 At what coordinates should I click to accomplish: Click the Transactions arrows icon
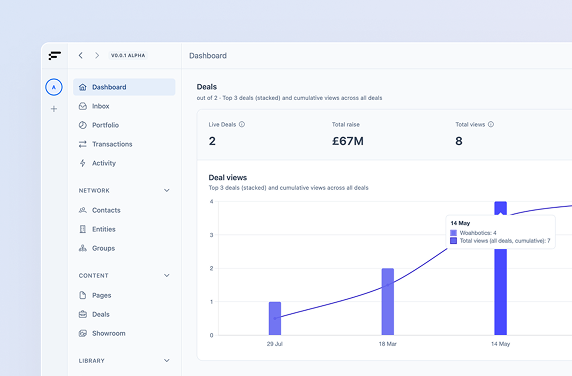(83, 144)
